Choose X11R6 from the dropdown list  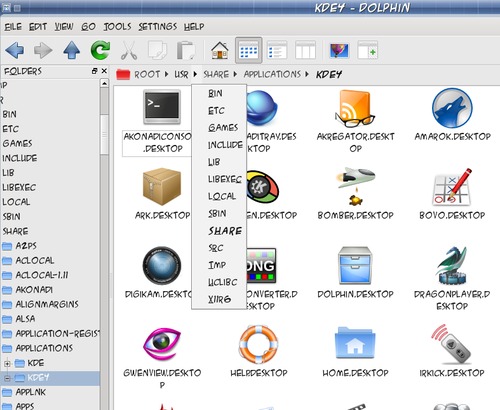[219, 299]
